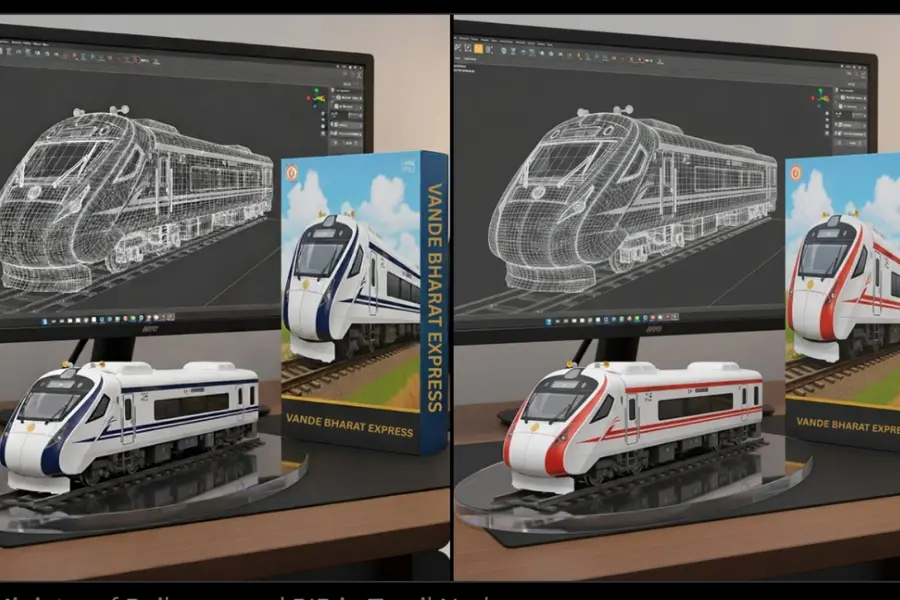The width and height of the screenshot is (900, 600).
Task: Click the navigation axis gizmo on left monitor
Action: coord(317,98)
